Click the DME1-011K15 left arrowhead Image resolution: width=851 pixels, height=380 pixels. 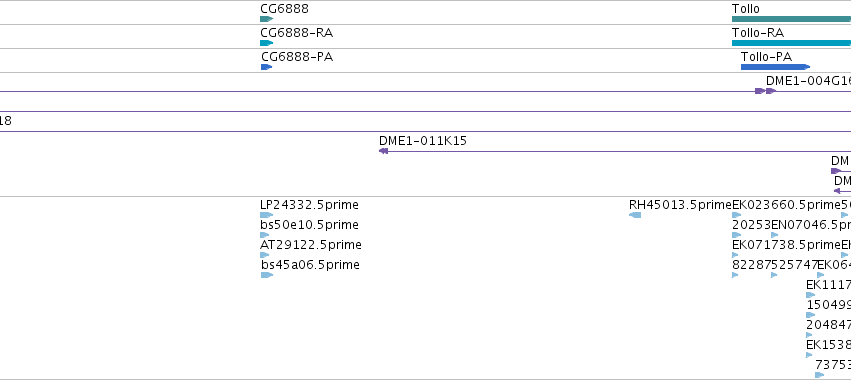[383, 151]
